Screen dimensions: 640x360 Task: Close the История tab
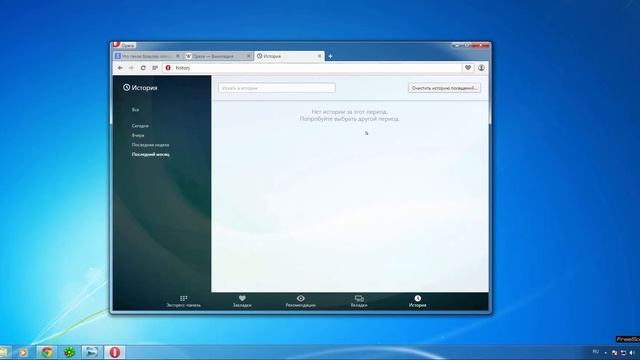point(320,56)
